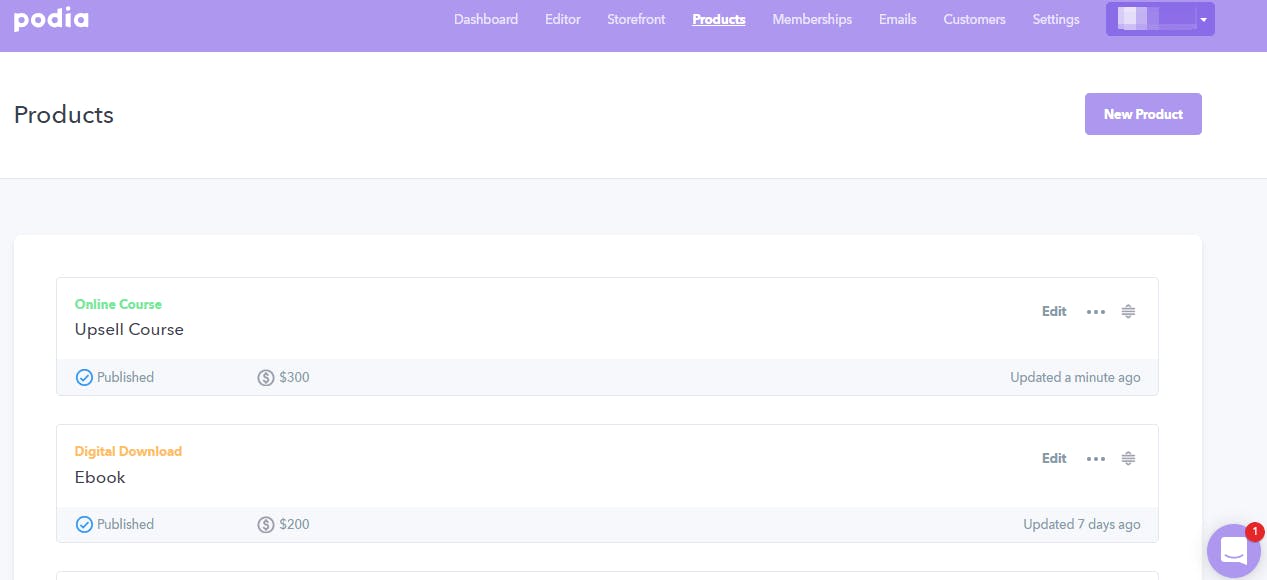Click the Published checkmark icon for Upsell Course

pos(84,378)
